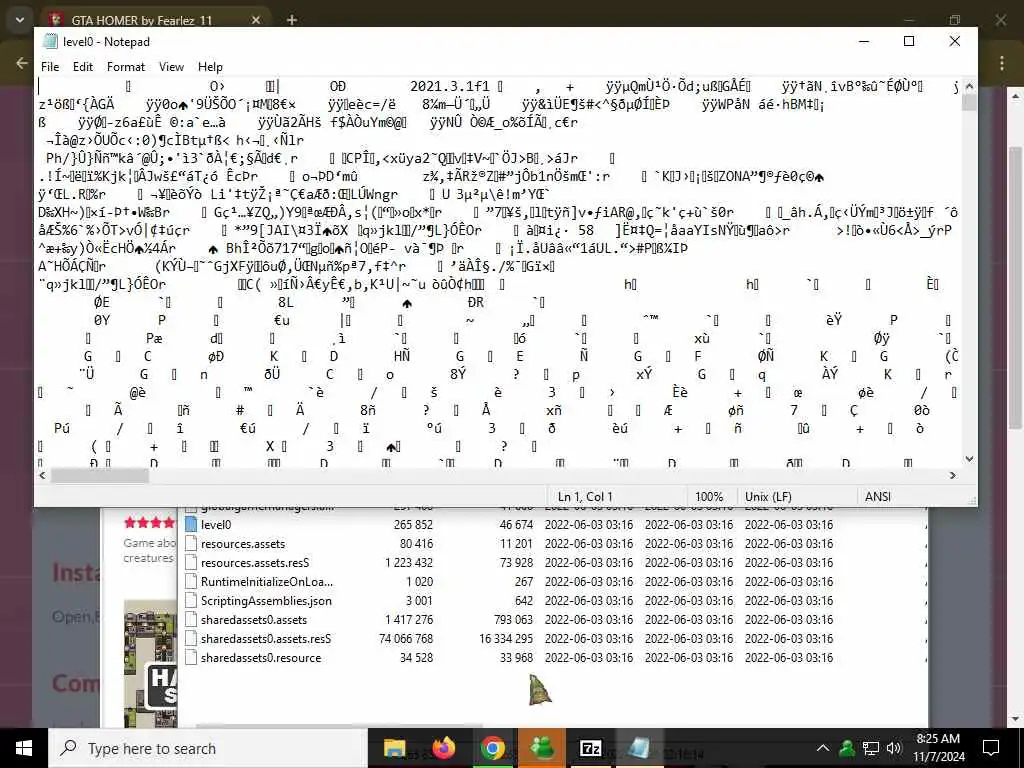Open the Windows Start menu
Screen dimensions: 1024x768
(x=24, y=748)
